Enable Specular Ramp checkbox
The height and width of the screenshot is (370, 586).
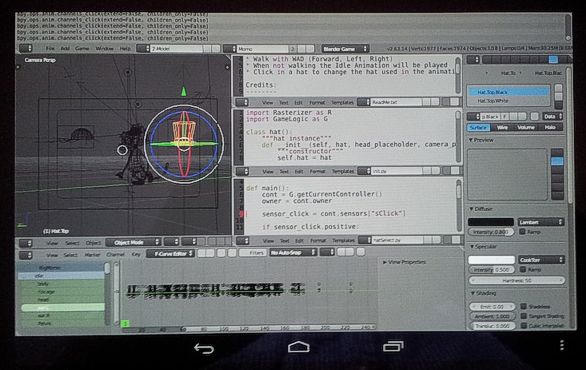(x=523, y=269)
